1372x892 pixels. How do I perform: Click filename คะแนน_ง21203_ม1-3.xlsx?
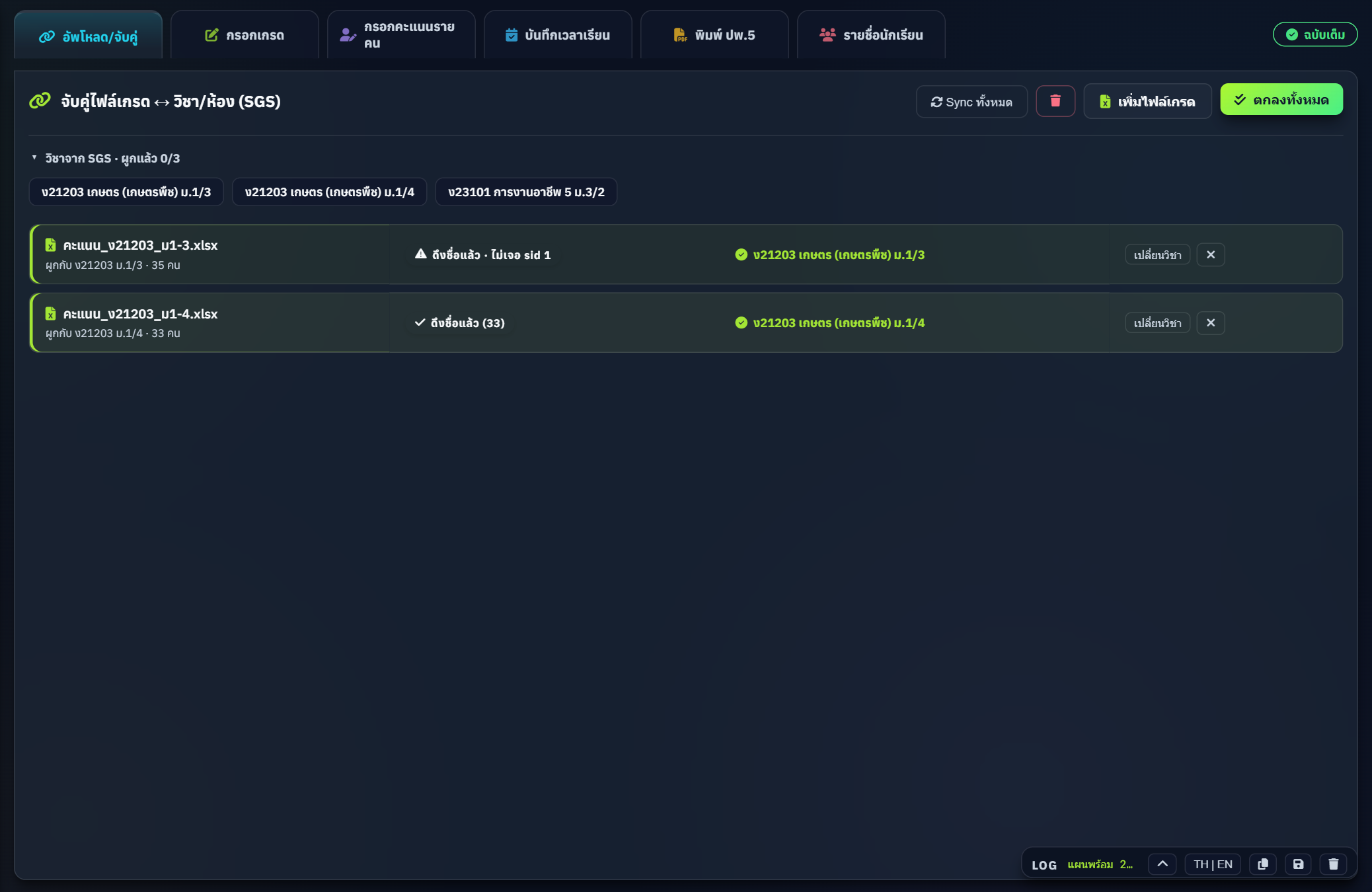140,245
